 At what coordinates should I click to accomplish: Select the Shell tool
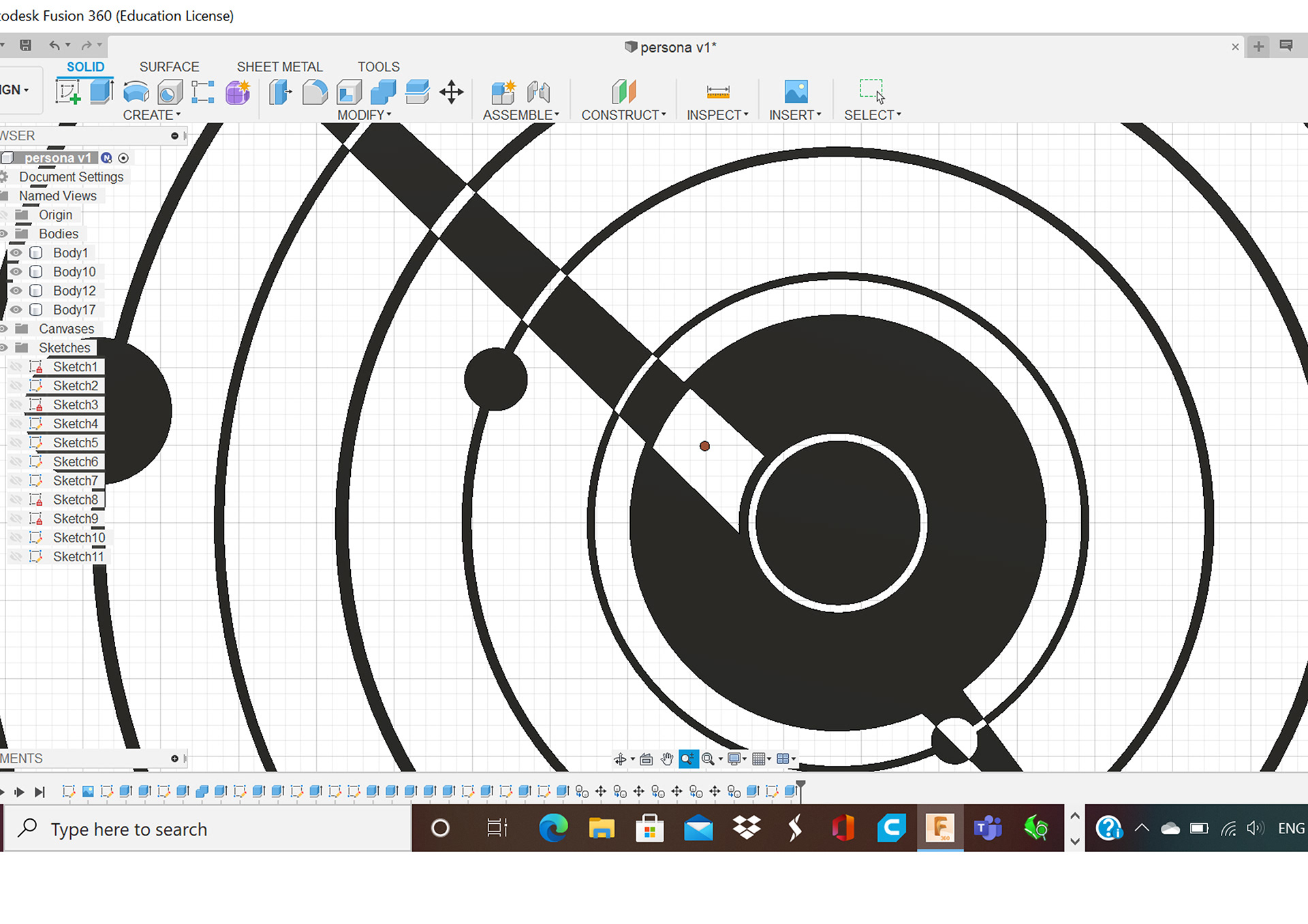[x=349, y=92]
